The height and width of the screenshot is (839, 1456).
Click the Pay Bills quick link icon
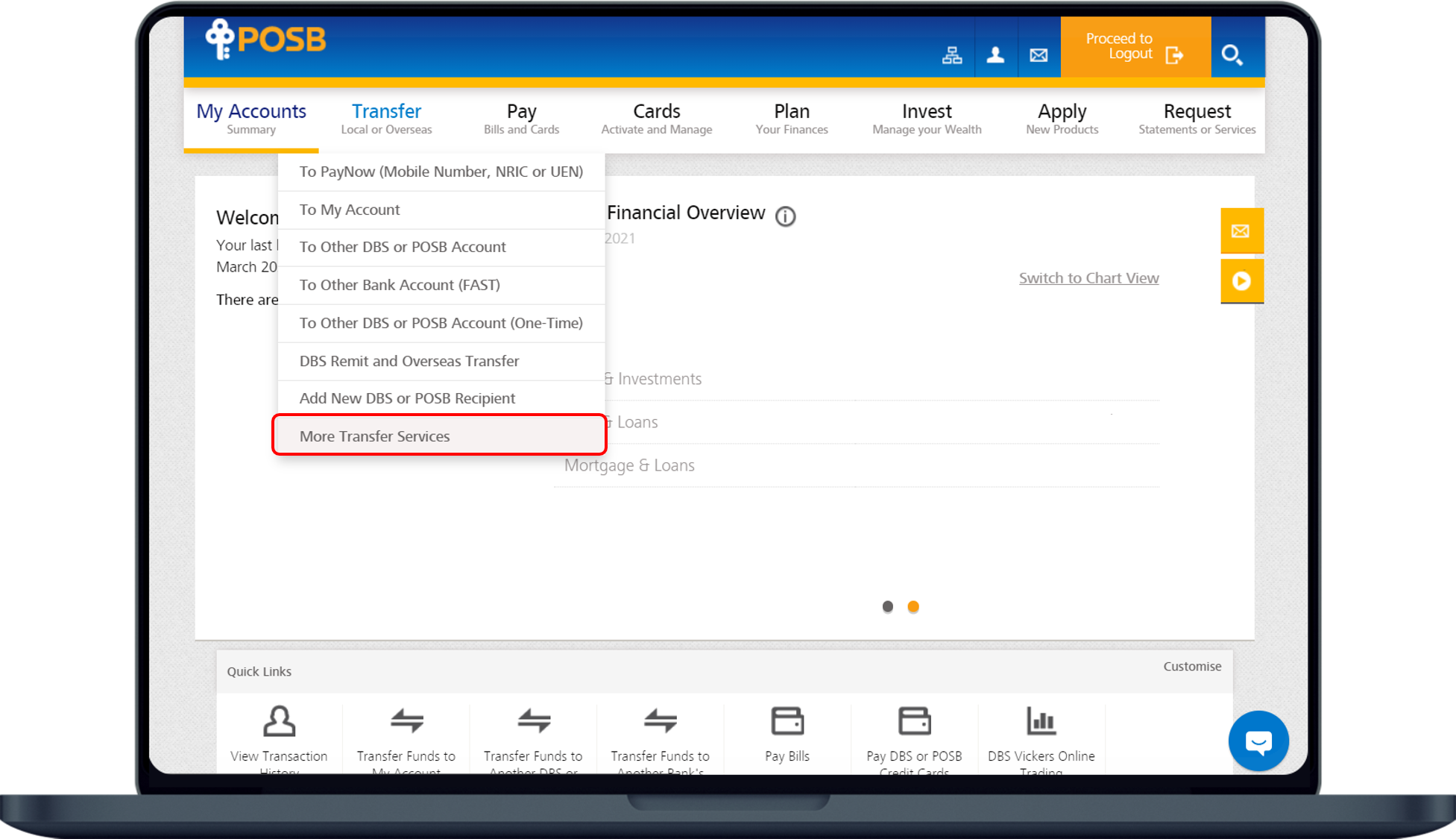click(787, 721)
